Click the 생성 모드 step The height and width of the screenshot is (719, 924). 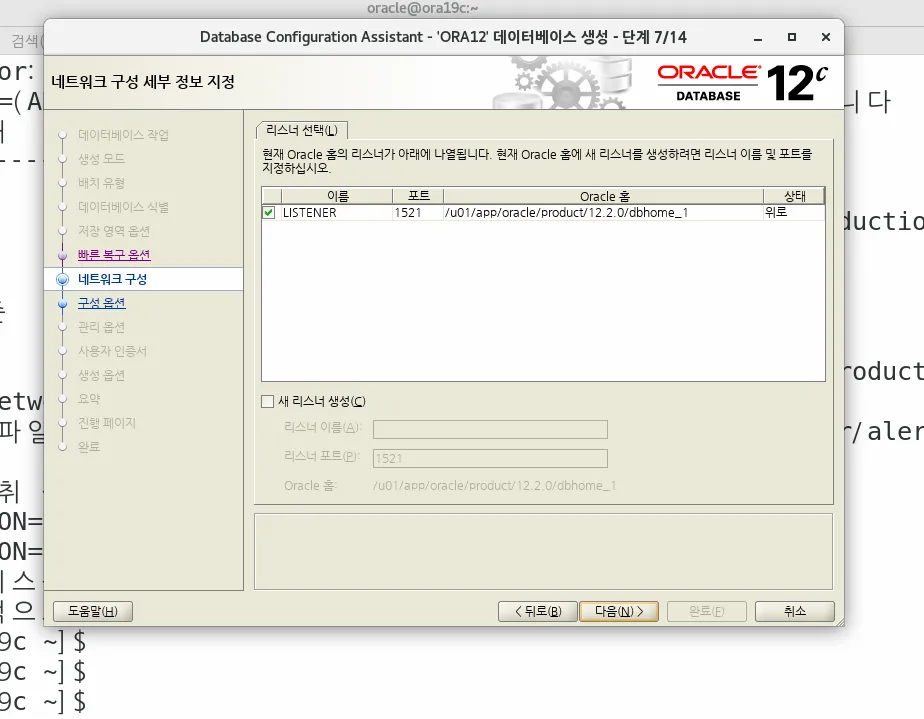point(101,159)
